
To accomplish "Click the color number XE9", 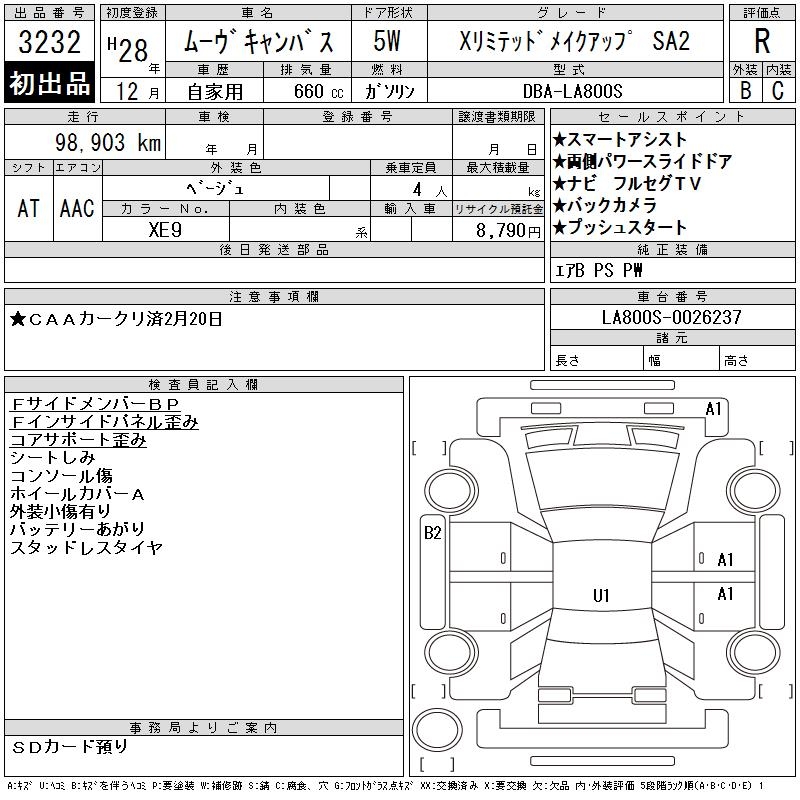I will pos(165,230).
